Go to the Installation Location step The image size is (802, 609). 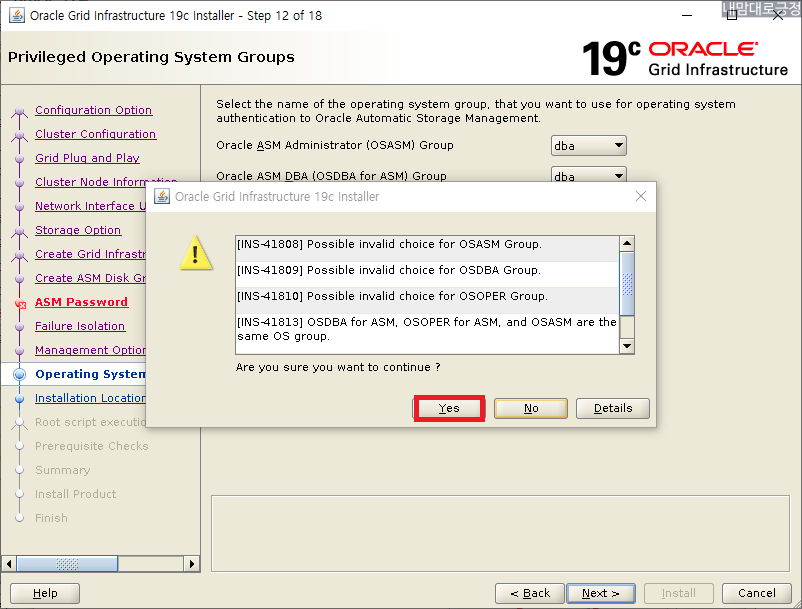[91, 398]
